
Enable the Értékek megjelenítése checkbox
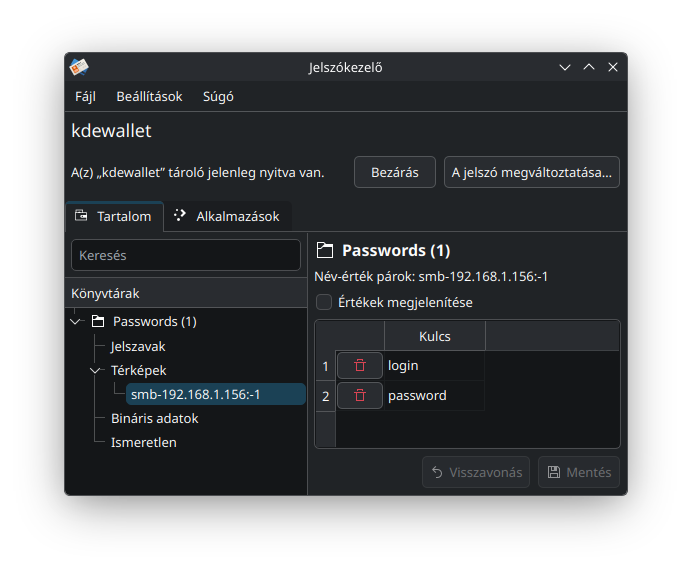tap(324, 302)
